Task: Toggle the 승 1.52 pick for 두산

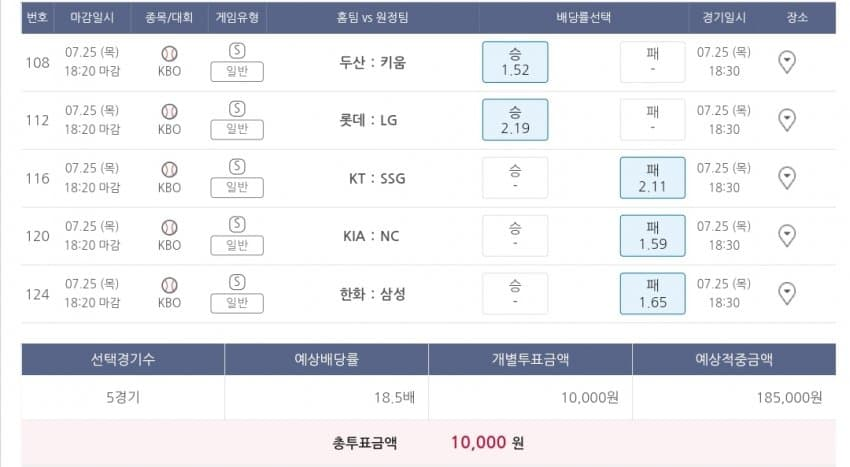Action: pyautogui.click(x=515, y=62)
